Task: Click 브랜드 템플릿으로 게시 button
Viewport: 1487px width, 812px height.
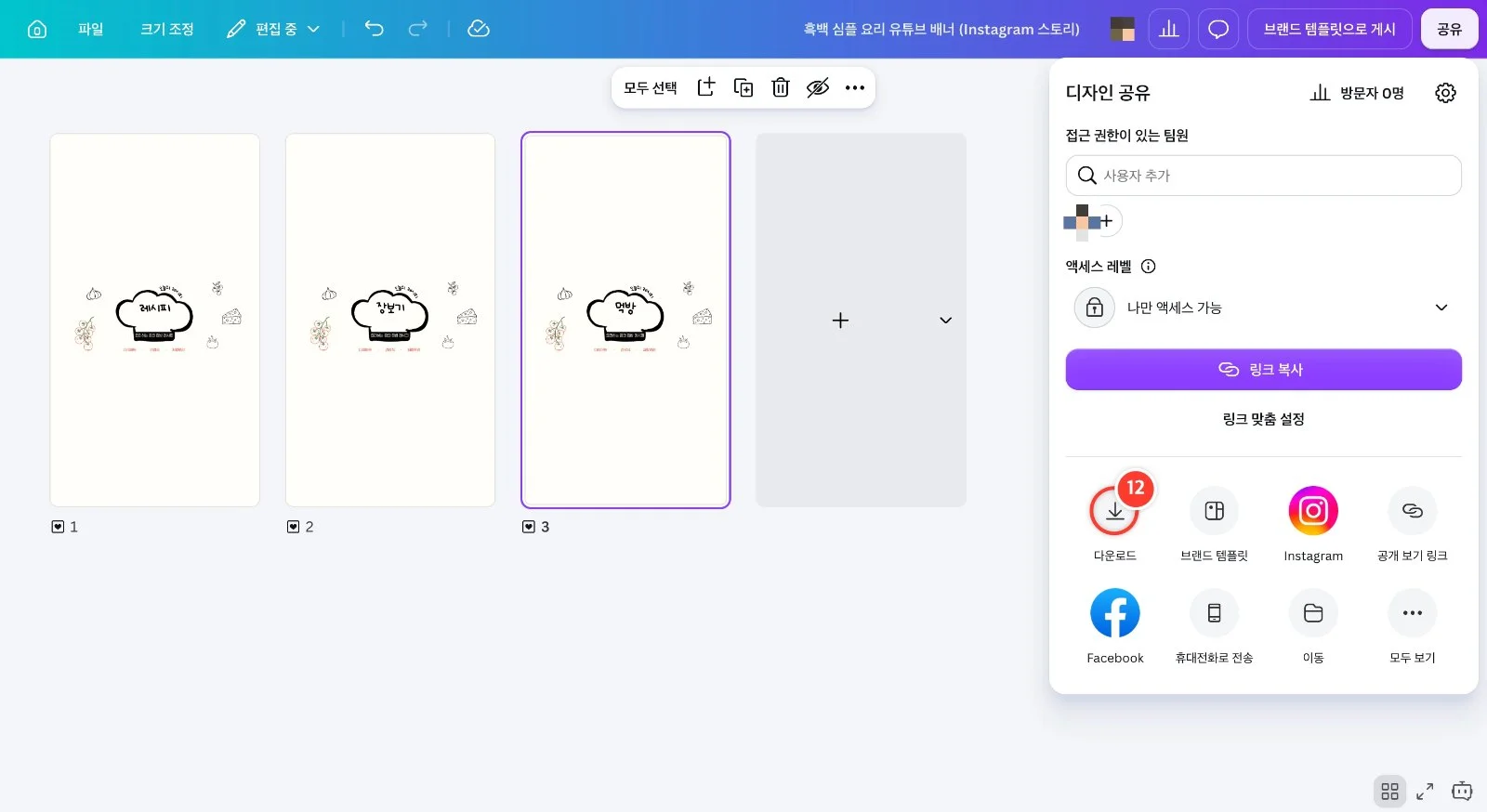Action: [x=1329, y=29]
